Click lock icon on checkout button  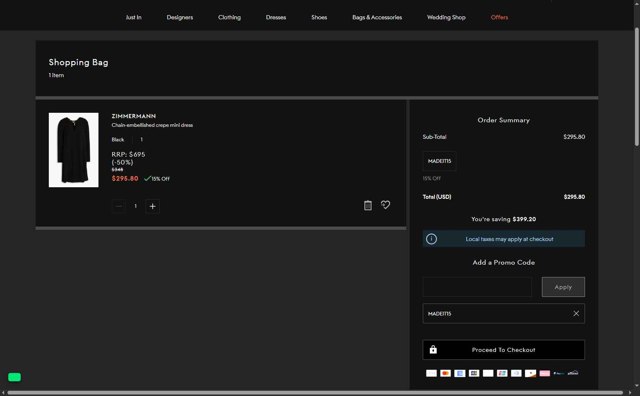433,349
